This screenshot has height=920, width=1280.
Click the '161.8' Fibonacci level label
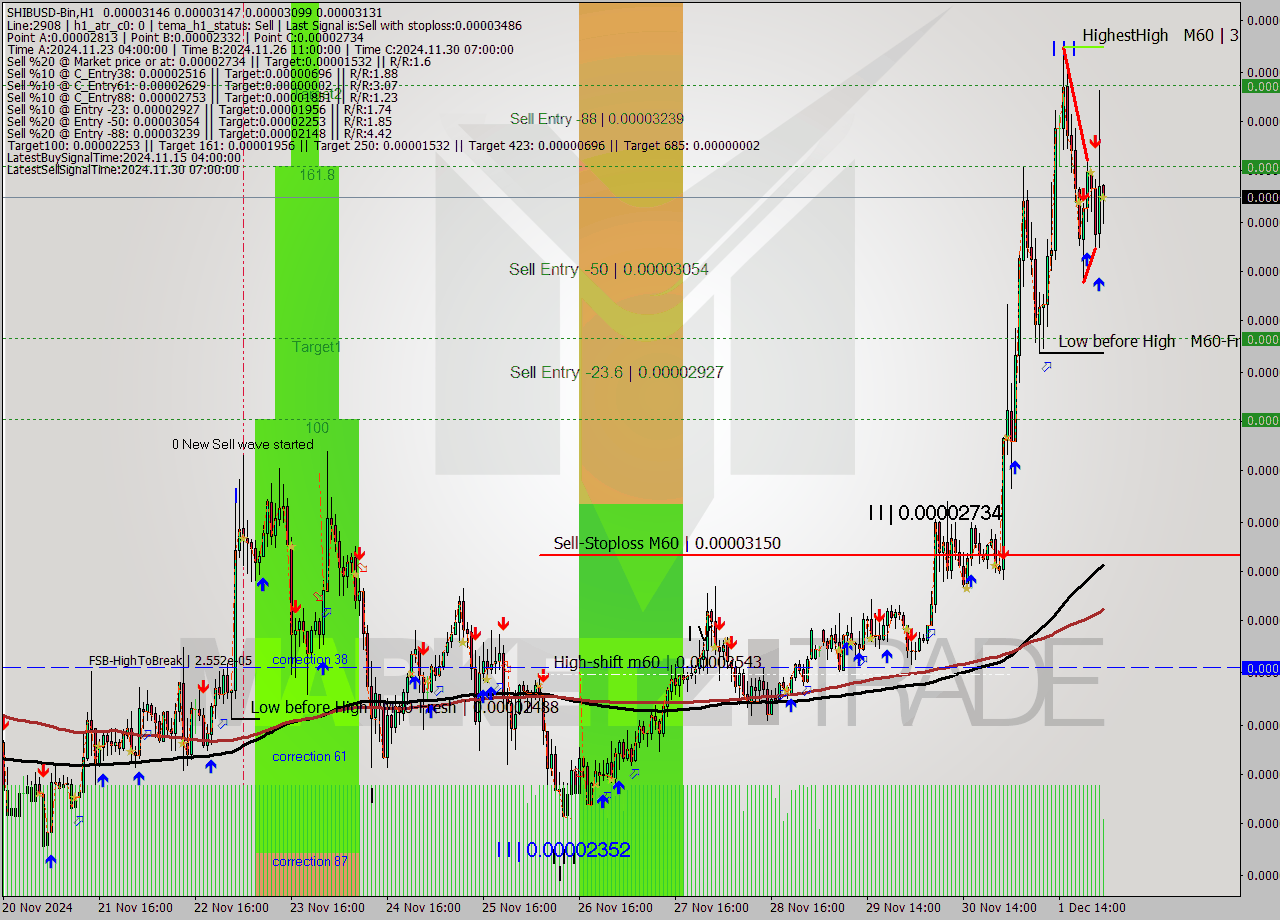318,174
